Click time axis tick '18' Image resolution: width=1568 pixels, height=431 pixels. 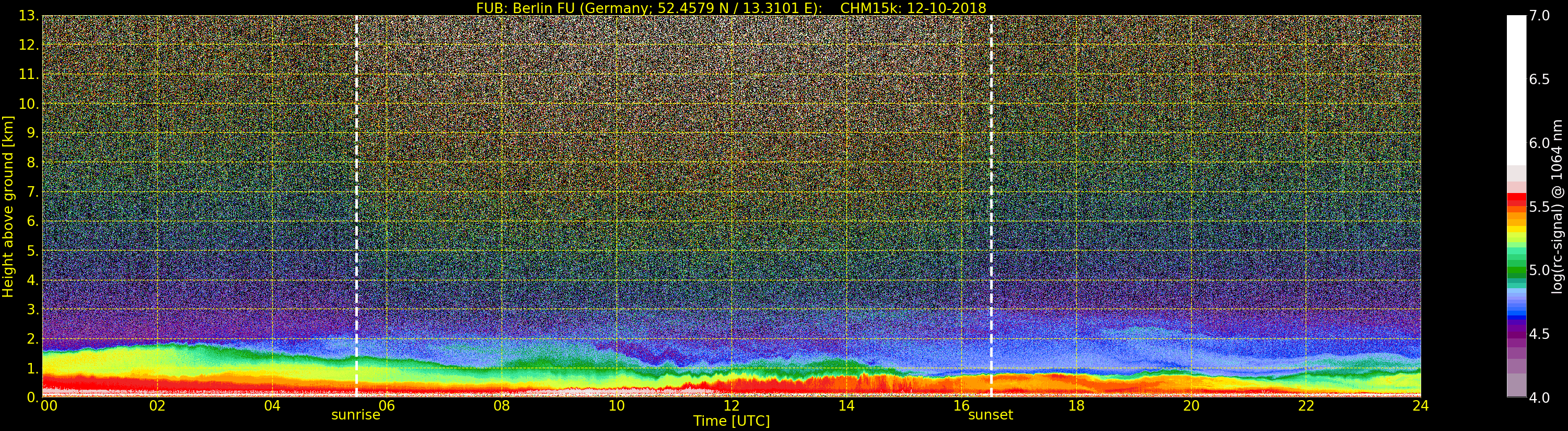1076,406
